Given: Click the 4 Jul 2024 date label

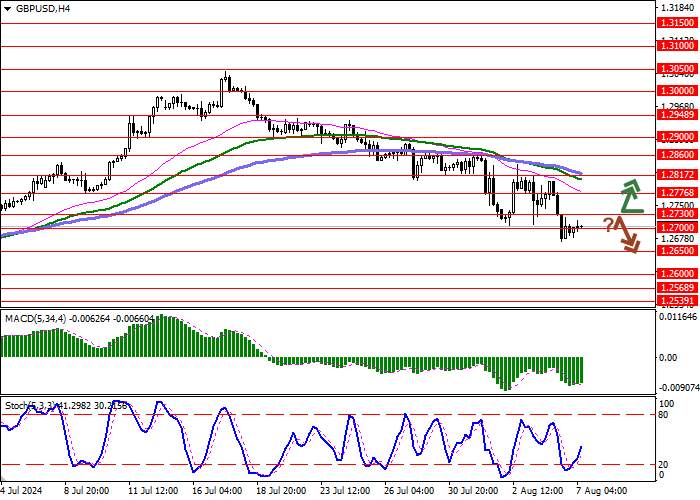Looking at the screenshot, I should click(21, 491).
